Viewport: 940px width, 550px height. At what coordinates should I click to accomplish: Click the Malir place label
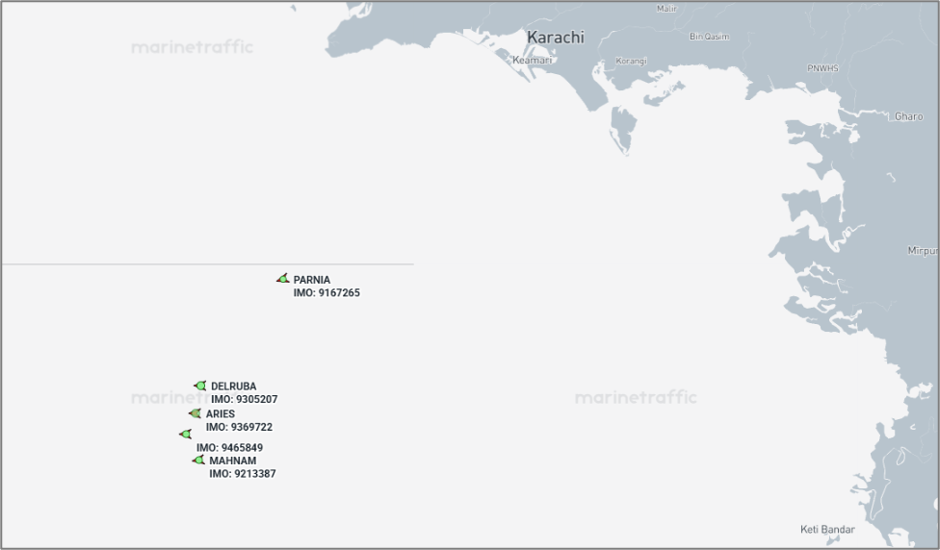click(x=667, y=8)
